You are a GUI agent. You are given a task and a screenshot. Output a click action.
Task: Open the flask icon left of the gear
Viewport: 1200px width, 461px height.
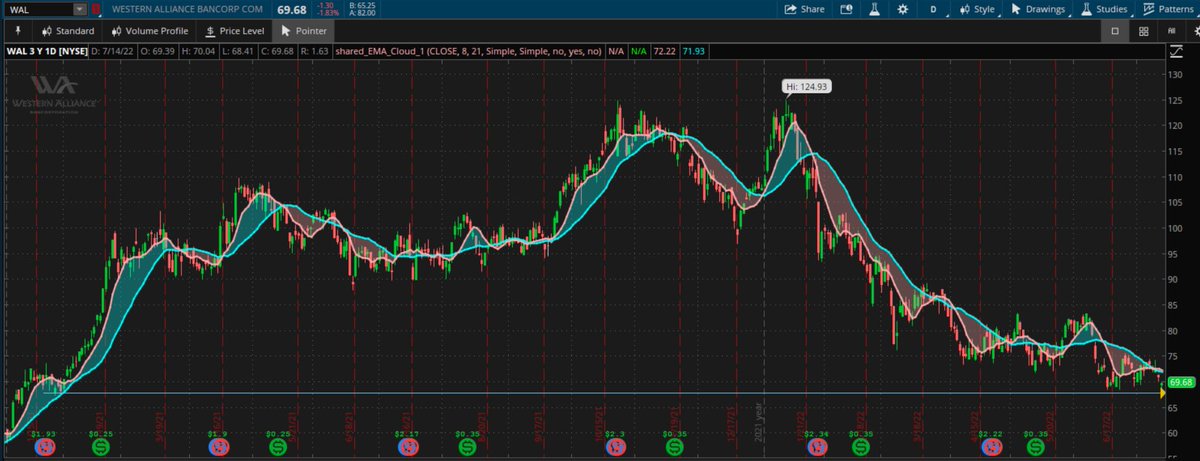(873, 9)
